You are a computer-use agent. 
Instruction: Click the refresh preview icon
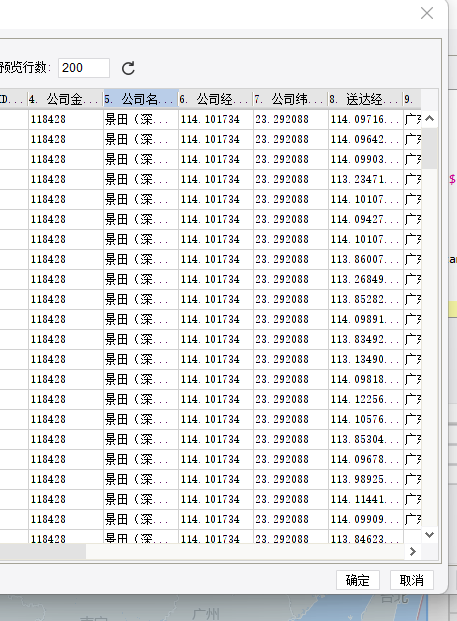coord(128,68)
